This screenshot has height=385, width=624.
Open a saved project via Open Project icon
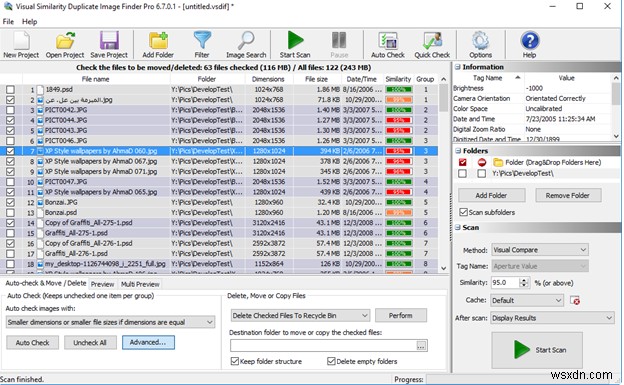click(65, 45)
